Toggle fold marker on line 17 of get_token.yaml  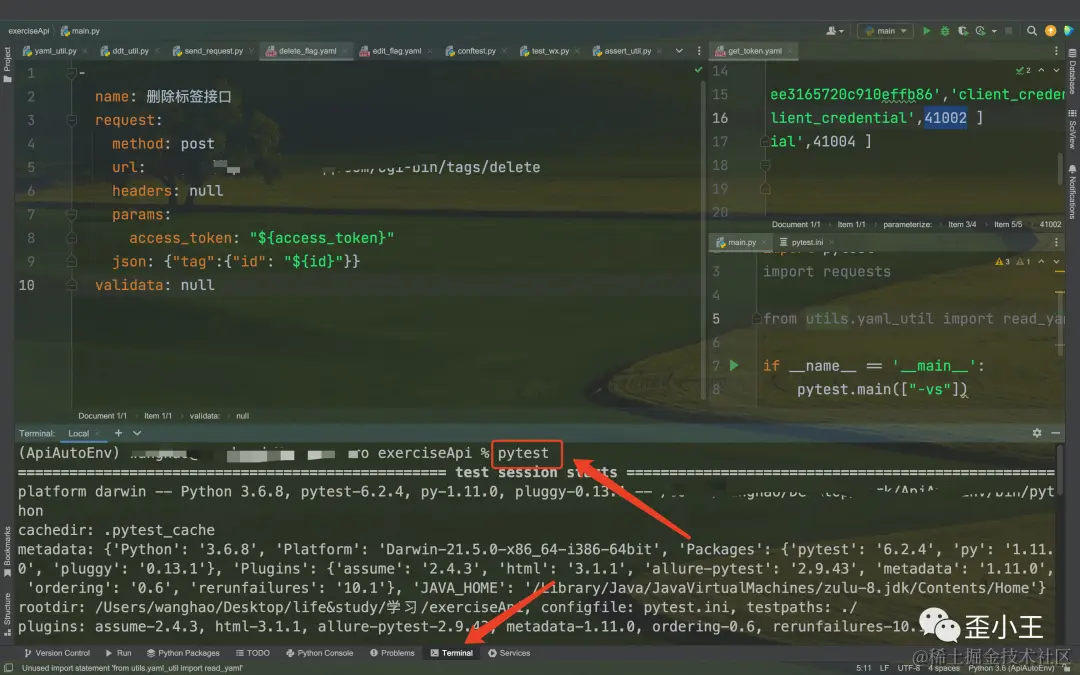(x=765, y=141)
